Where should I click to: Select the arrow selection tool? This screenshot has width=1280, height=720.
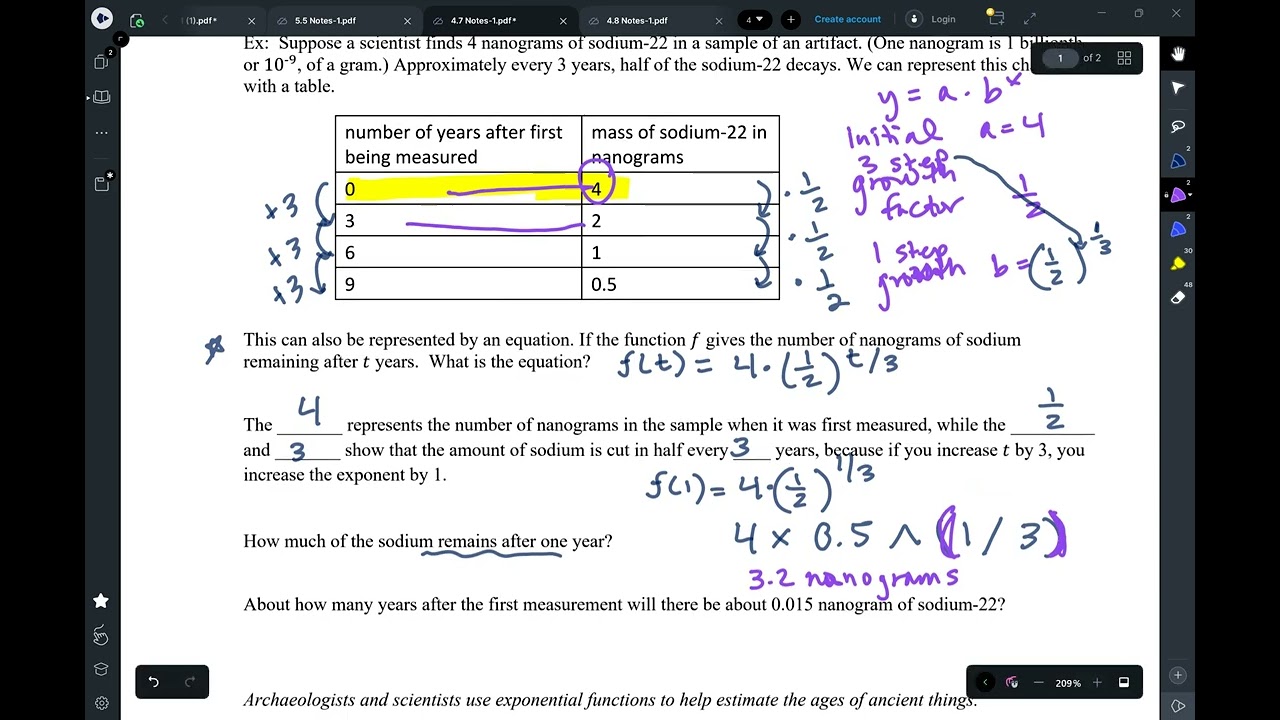[x=1177, y=89]
